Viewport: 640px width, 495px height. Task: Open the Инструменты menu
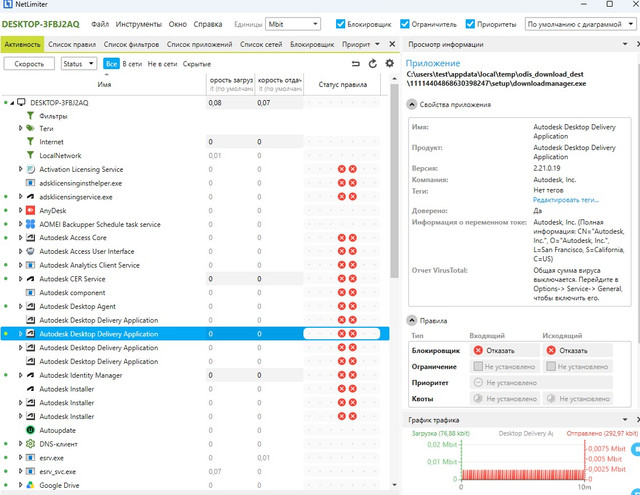(x=138, y=24)
